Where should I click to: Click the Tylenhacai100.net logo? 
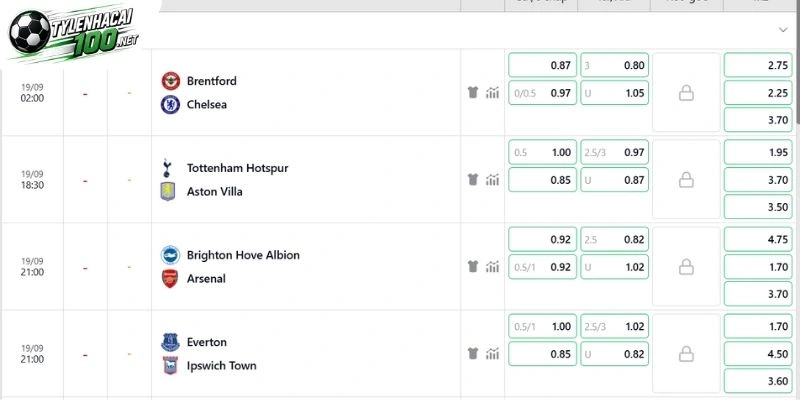(x=74, y=32)
